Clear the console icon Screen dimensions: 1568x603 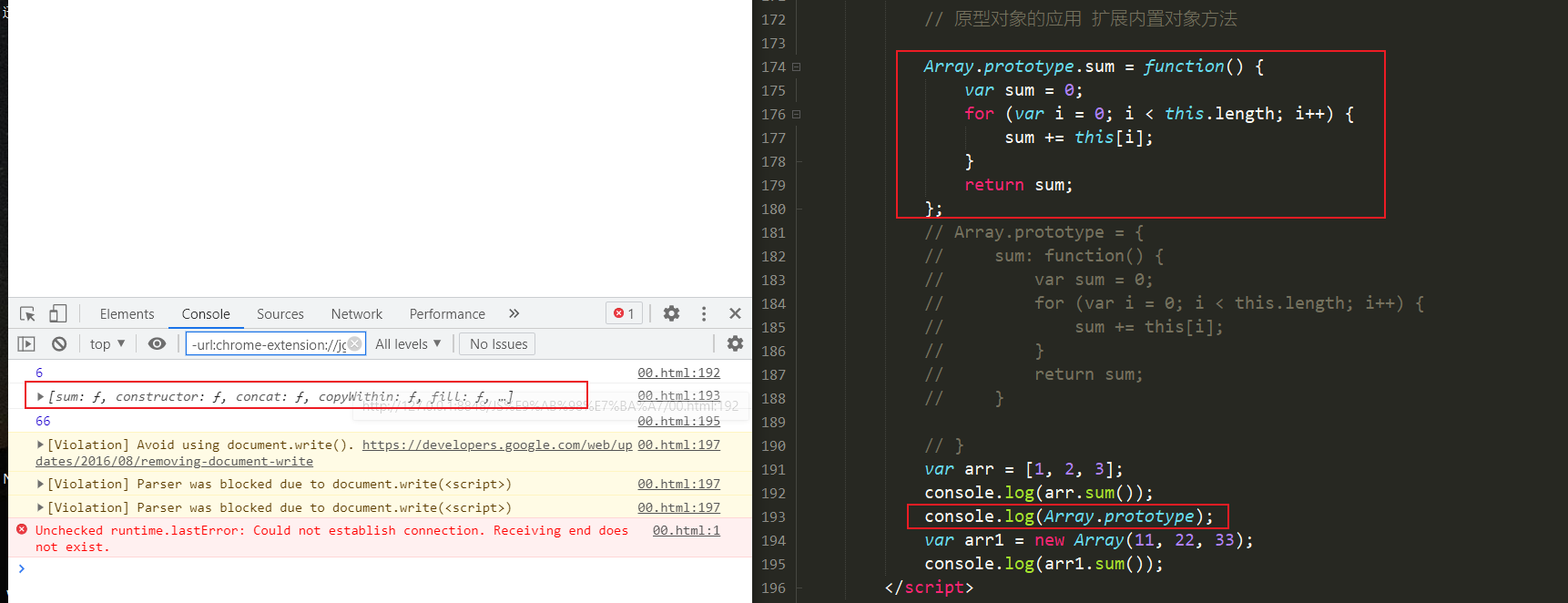59,343
